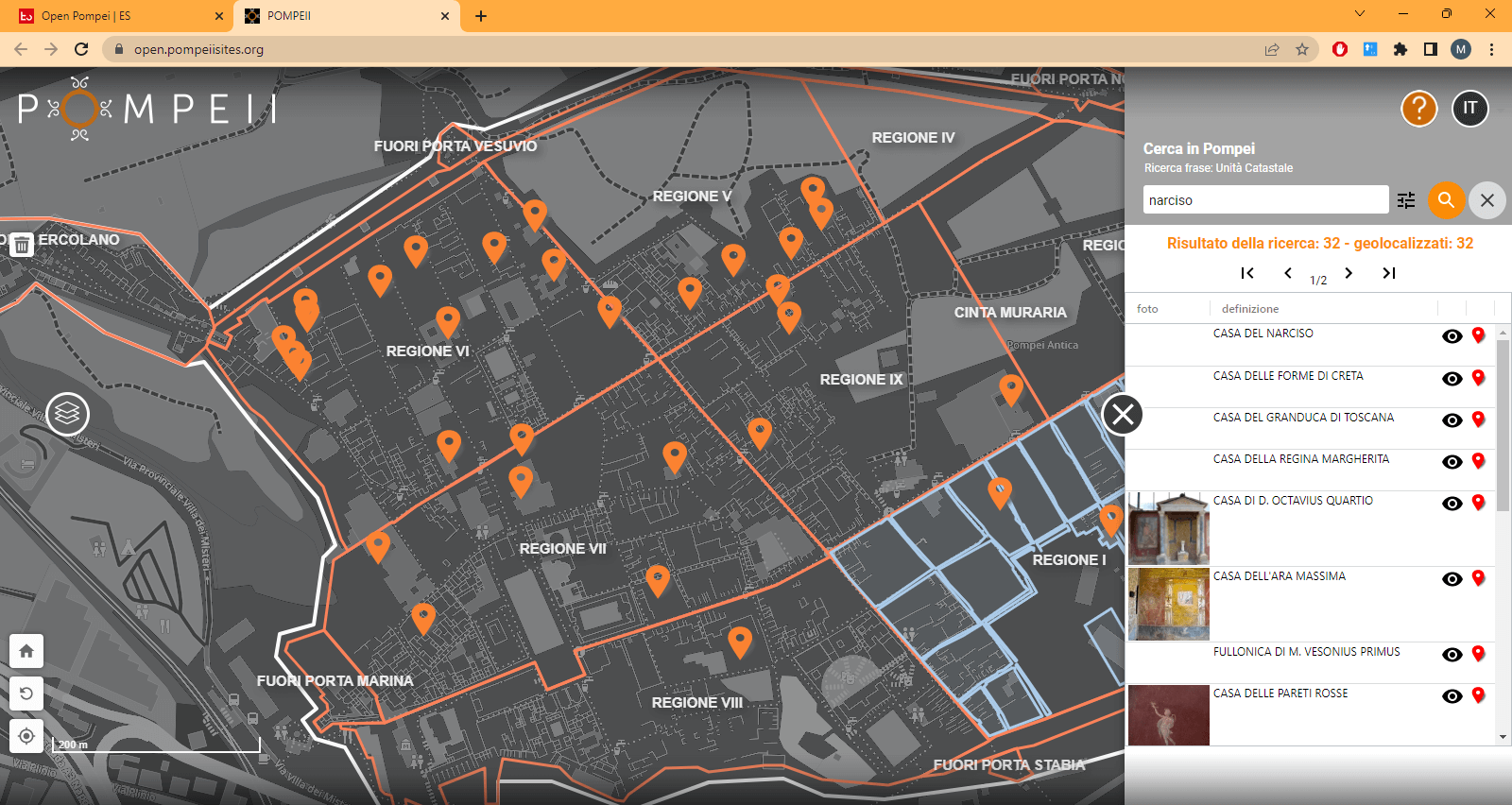Click the trash icon near Ercolano

point(22,245)
